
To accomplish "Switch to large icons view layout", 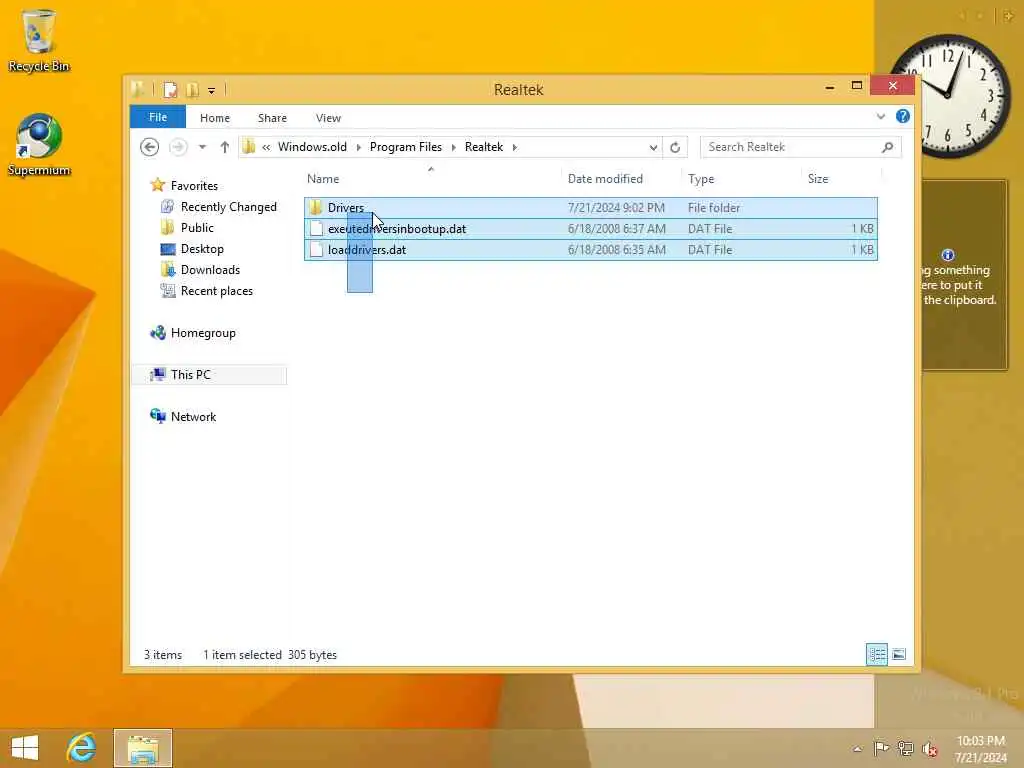I will pos(899,654).
